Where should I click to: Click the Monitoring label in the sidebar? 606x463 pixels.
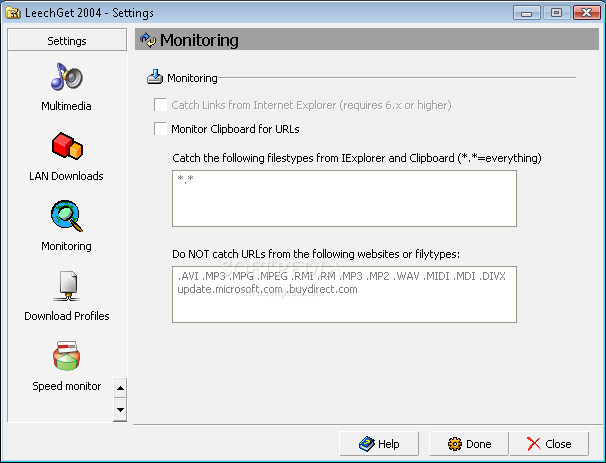(66, 246)
